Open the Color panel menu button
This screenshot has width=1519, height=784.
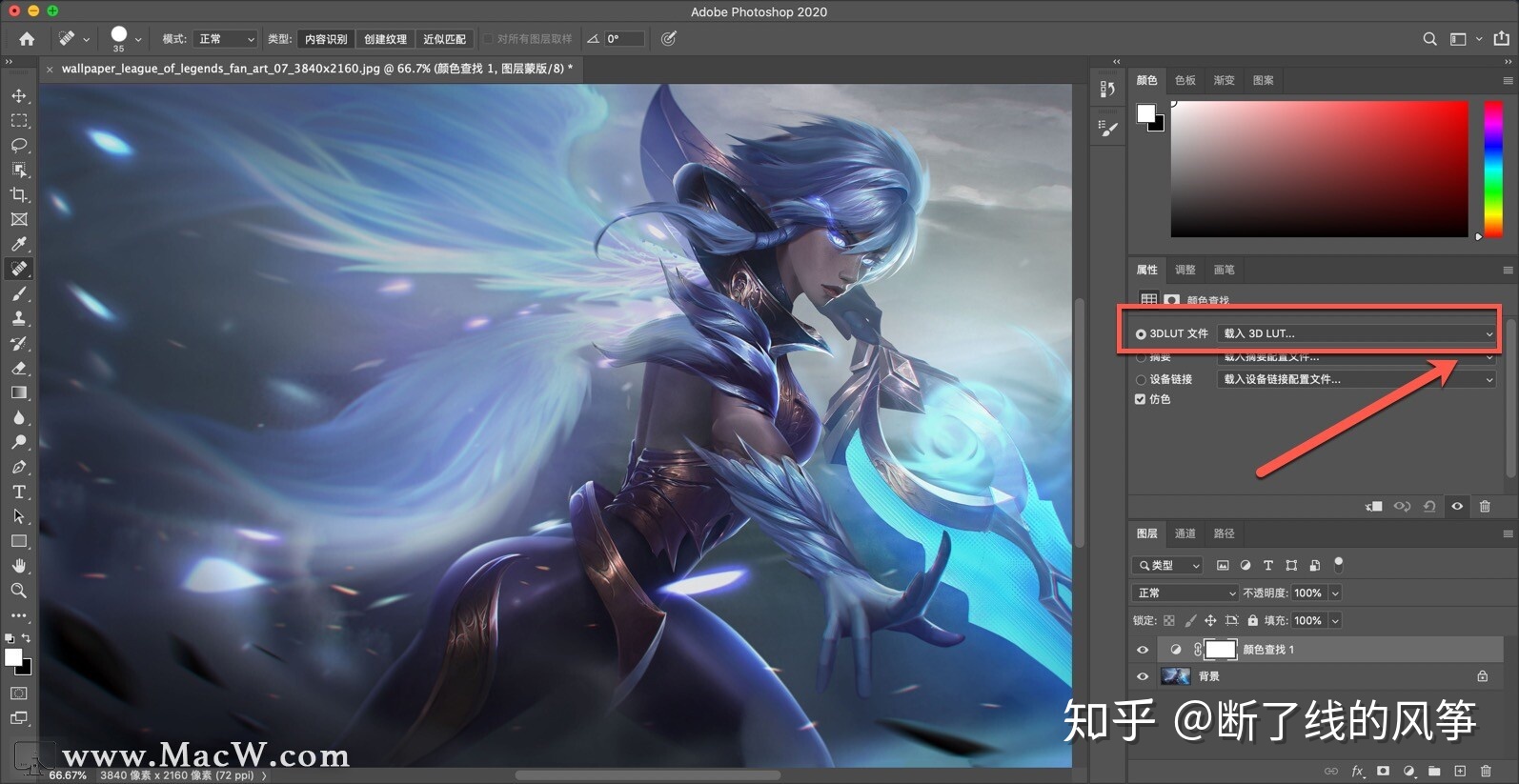(x=1508, y=81)
